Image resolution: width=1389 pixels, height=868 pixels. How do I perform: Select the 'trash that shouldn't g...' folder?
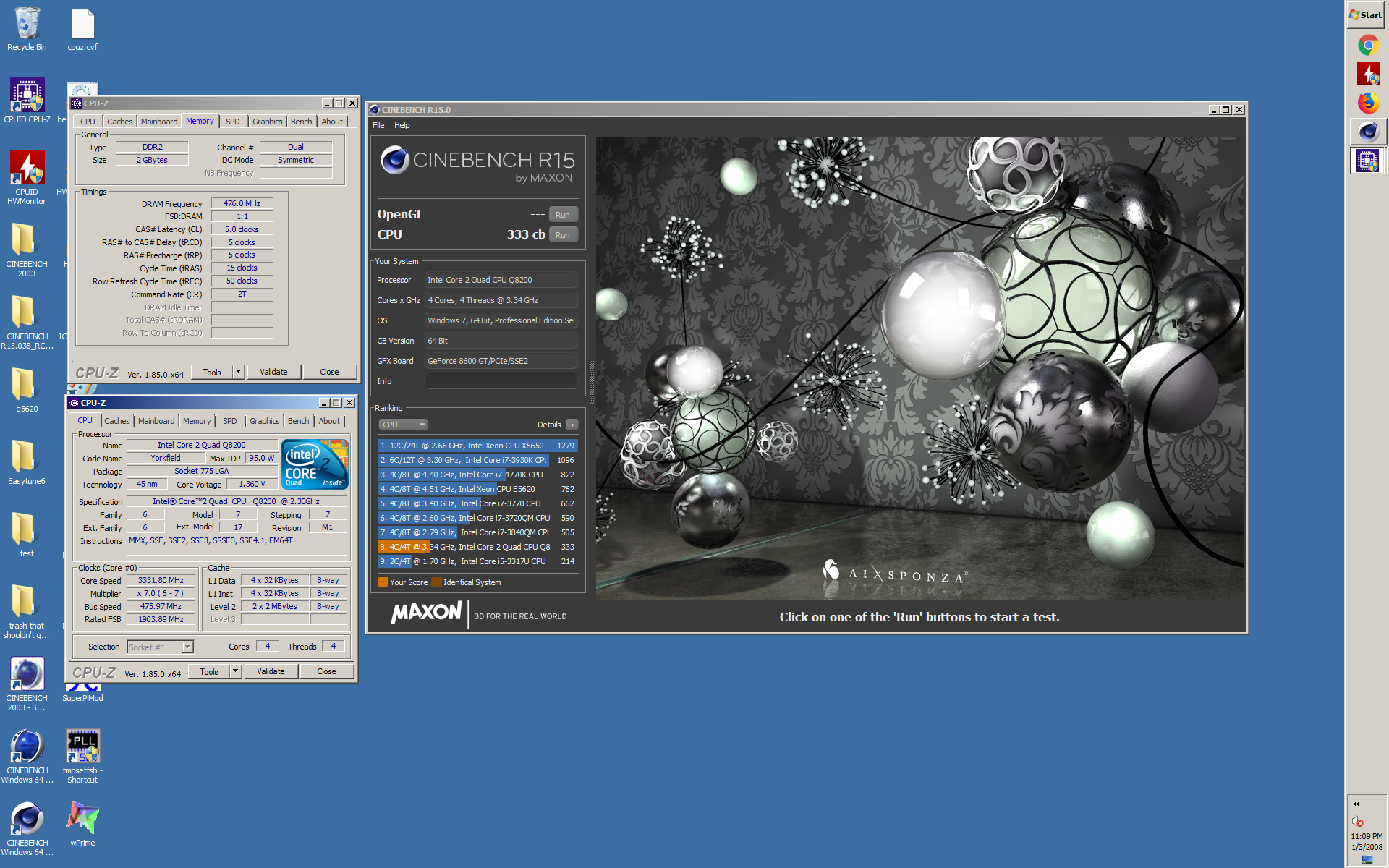27,612
